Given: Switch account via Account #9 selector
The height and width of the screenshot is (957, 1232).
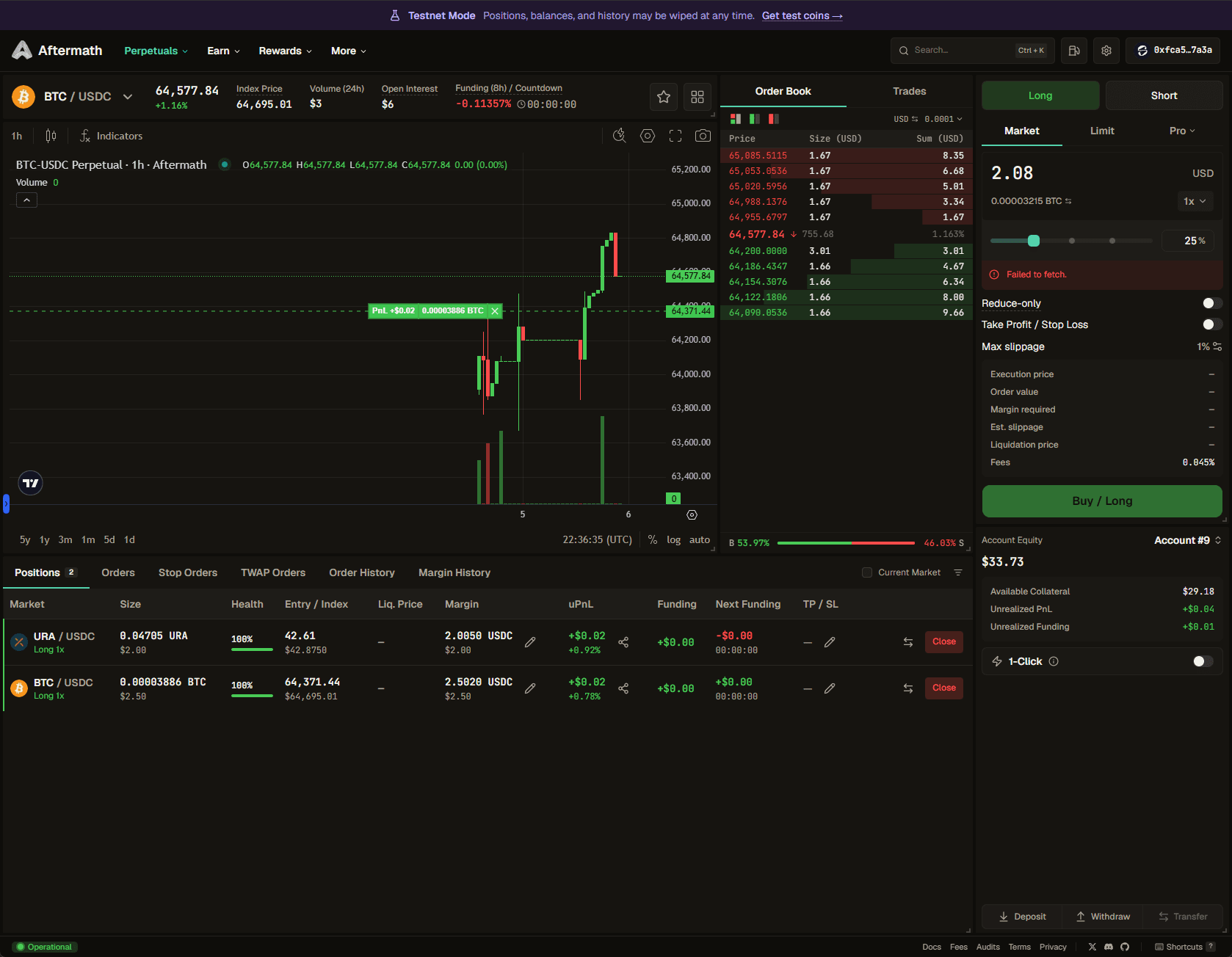Looking at the screenshot, I should click(1187, 540).
